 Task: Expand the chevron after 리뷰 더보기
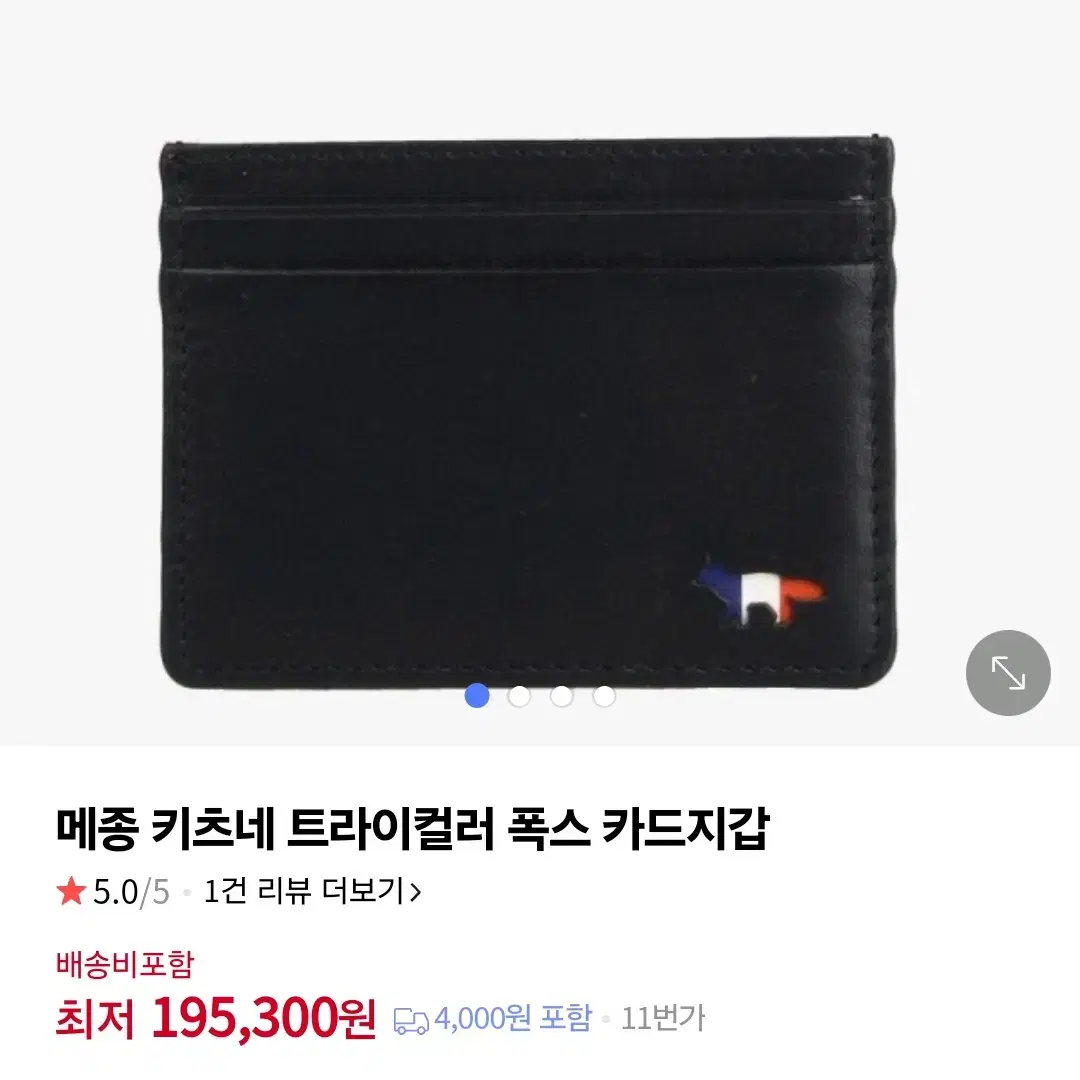(x=415, y=893)
